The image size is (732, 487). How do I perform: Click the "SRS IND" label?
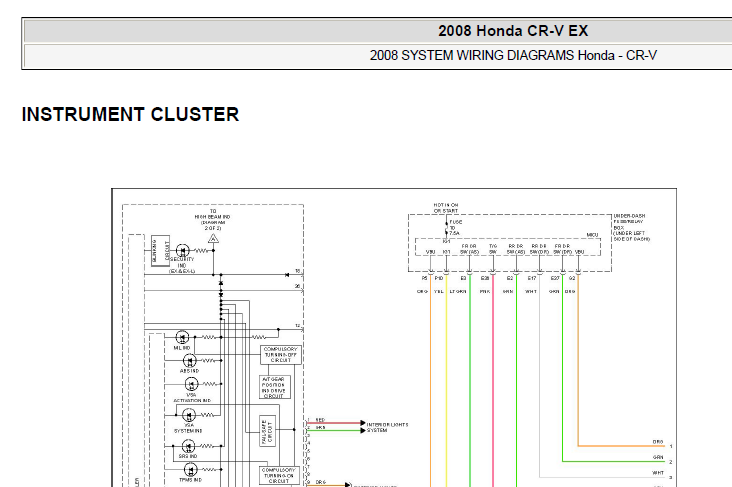[188, 456]
